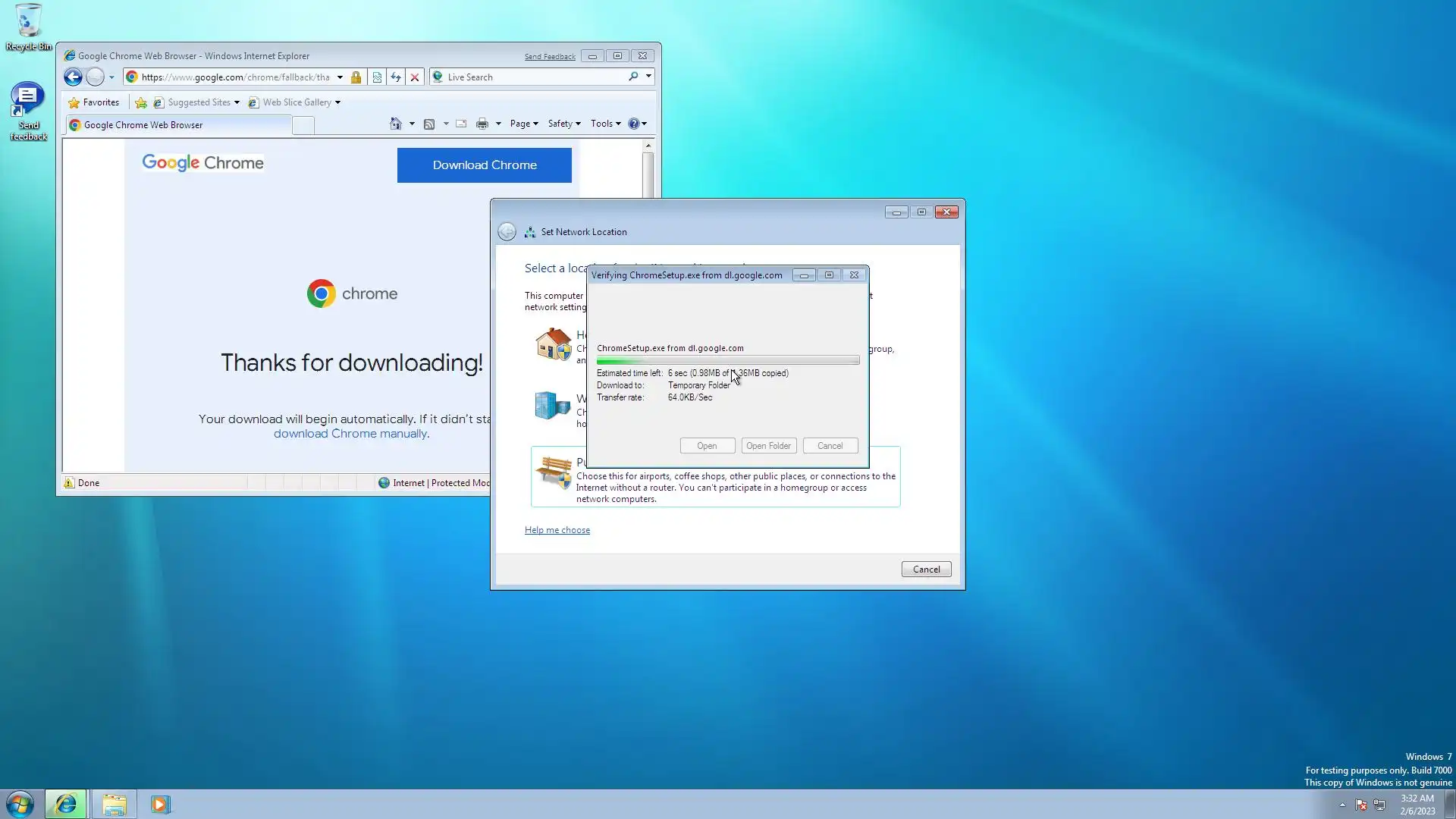Click the Refresh icon in address bar
1456x819 pixels.
[396, 77]
